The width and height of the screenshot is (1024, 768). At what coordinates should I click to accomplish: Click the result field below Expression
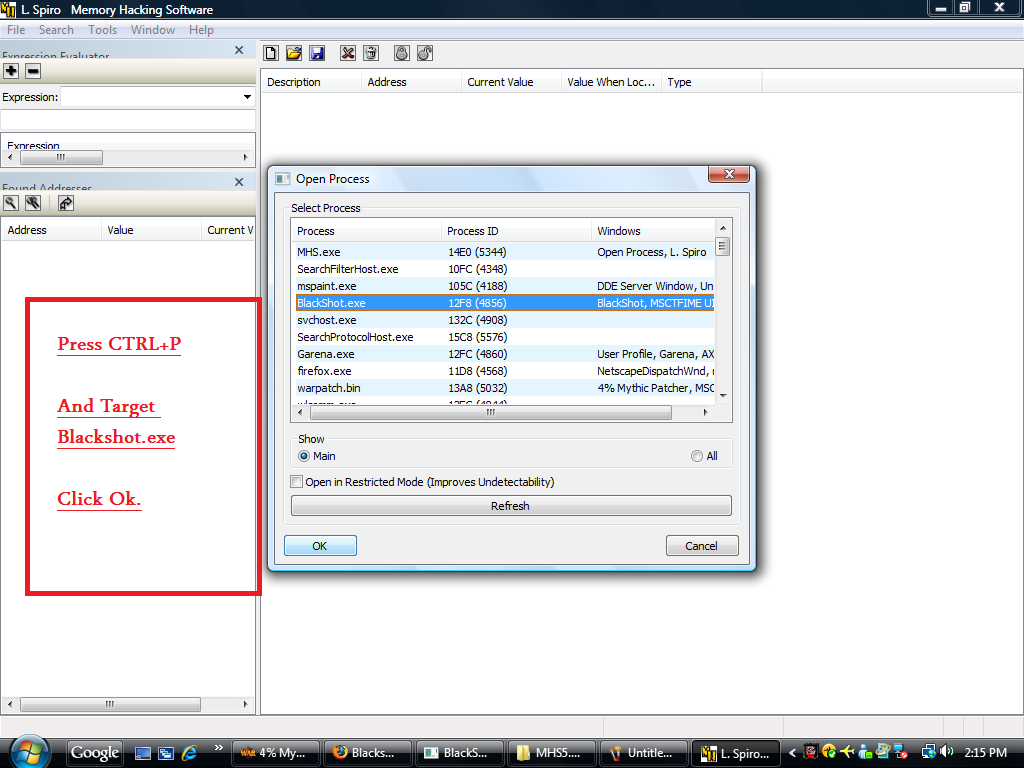(128, 120)
